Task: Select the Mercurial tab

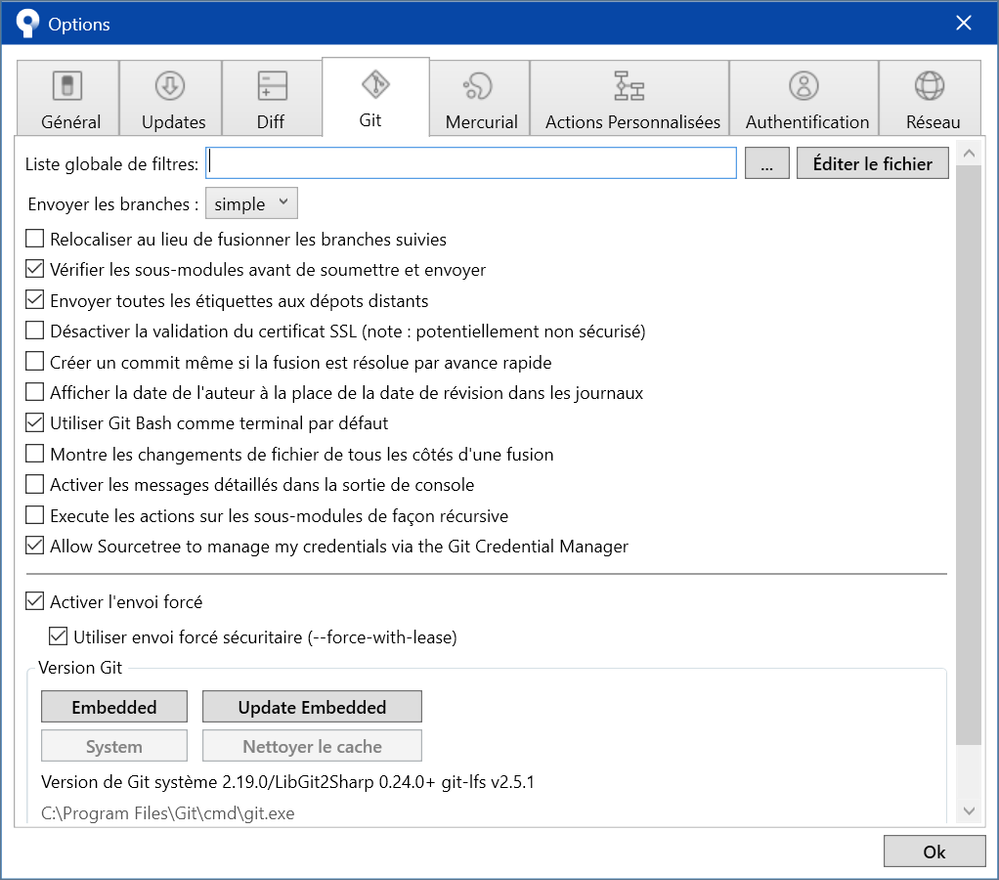Action: 480,98
